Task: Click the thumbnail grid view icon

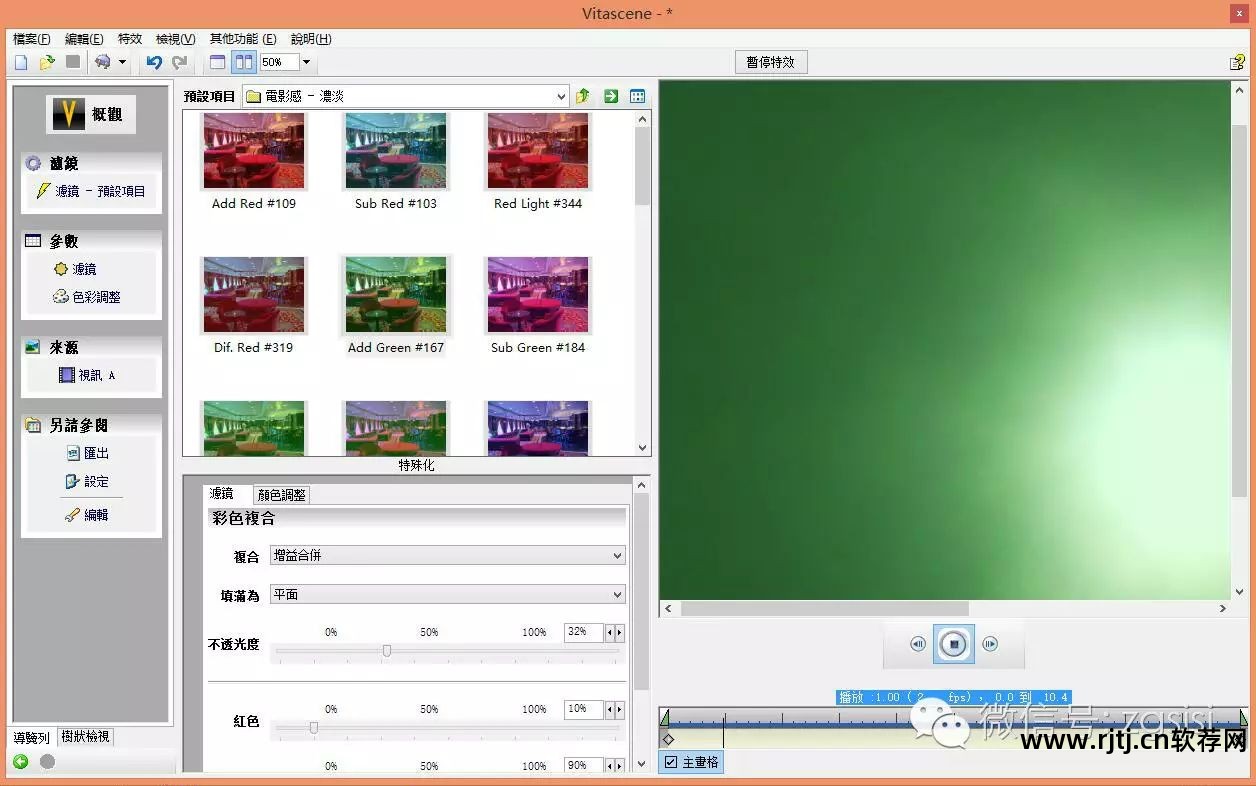Action: point(637,96)
